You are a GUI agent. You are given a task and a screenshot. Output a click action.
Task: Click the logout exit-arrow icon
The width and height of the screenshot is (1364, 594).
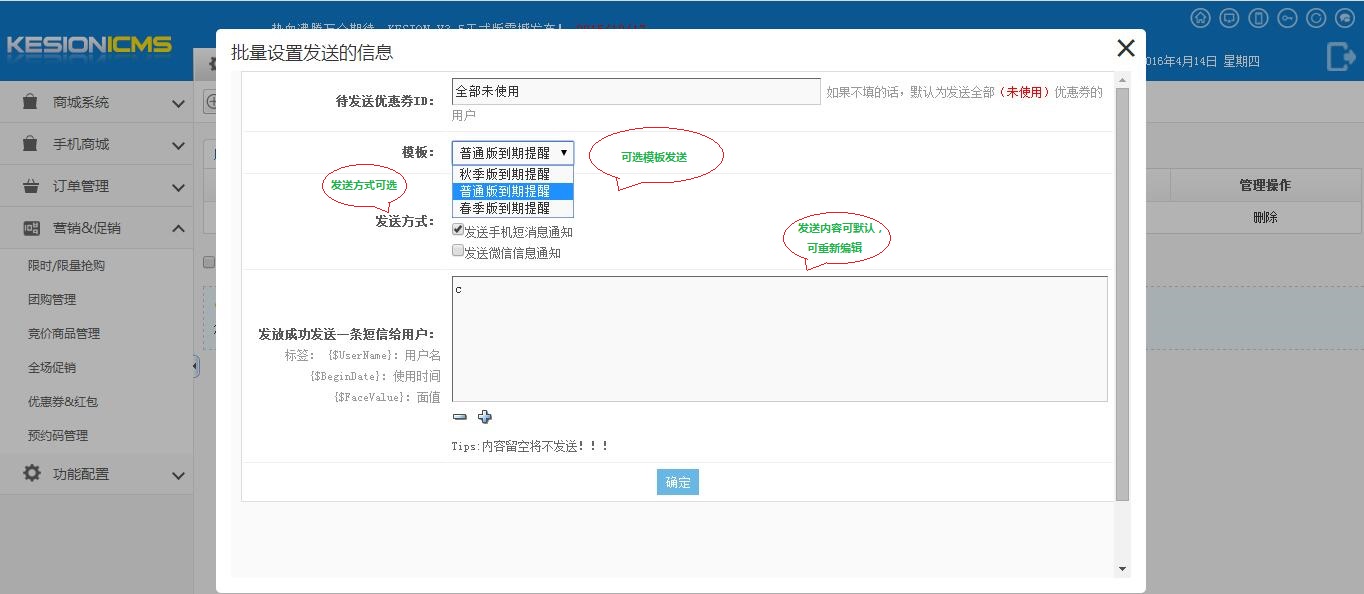[1340, 57]
